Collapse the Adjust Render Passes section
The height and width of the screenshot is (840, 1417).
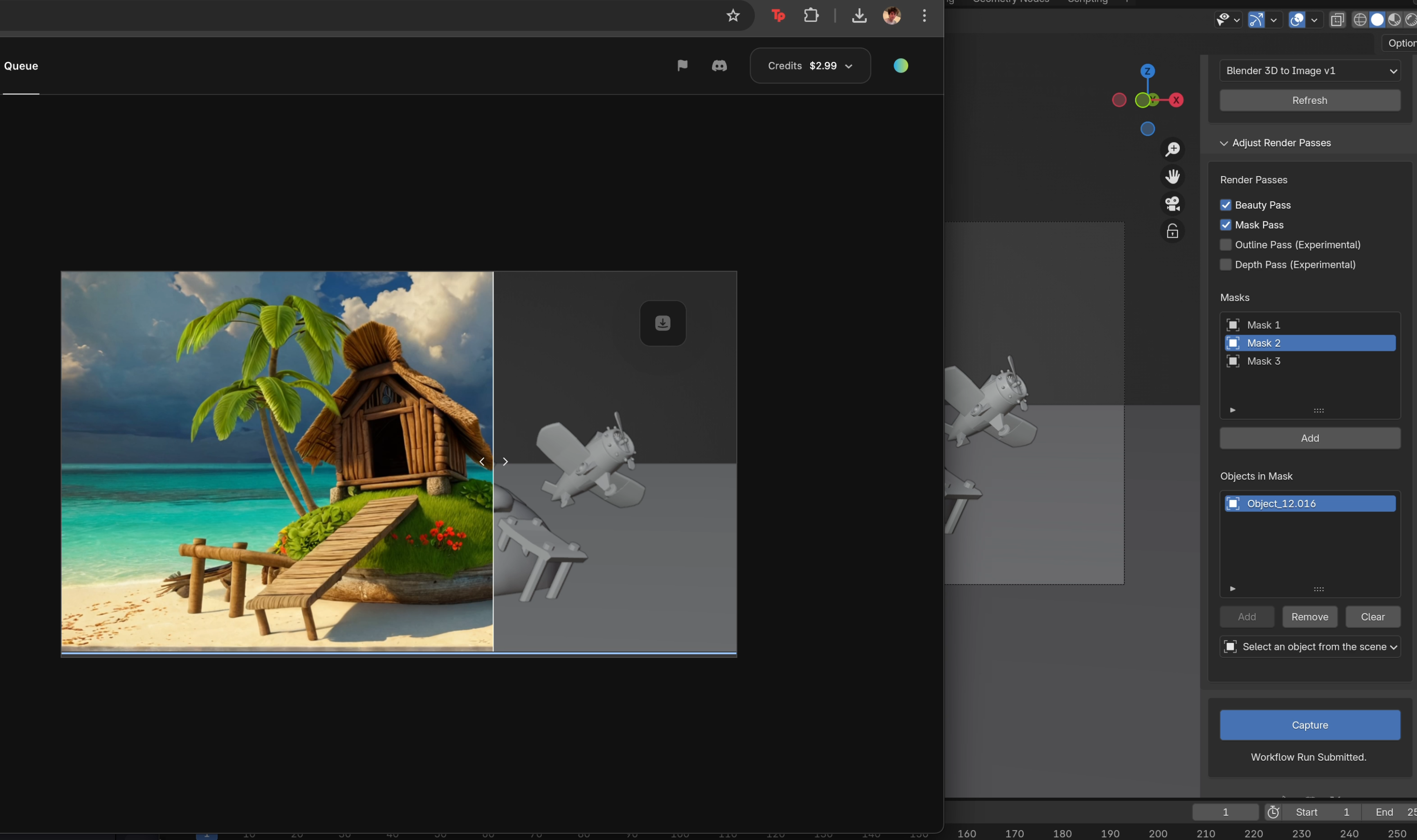click(1224, 143)
